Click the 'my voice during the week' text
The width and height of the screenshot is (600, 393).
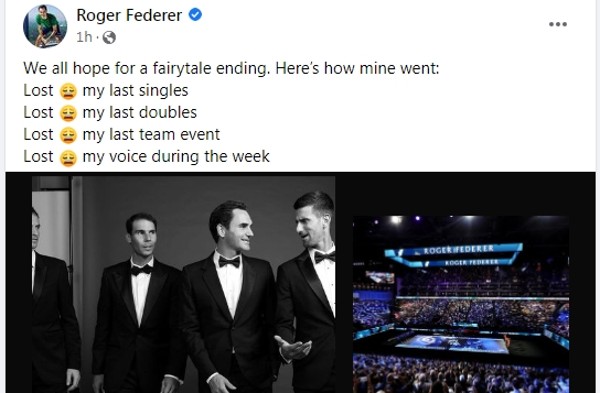(x=176, y=157)
